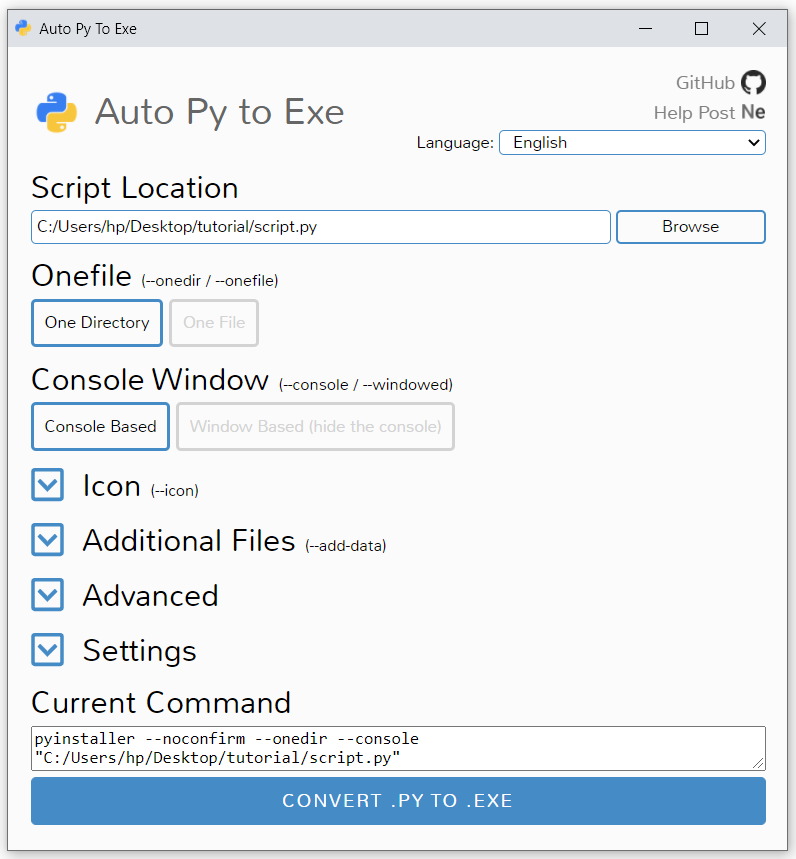Maximize the Auto Py To Exe window

701,28
